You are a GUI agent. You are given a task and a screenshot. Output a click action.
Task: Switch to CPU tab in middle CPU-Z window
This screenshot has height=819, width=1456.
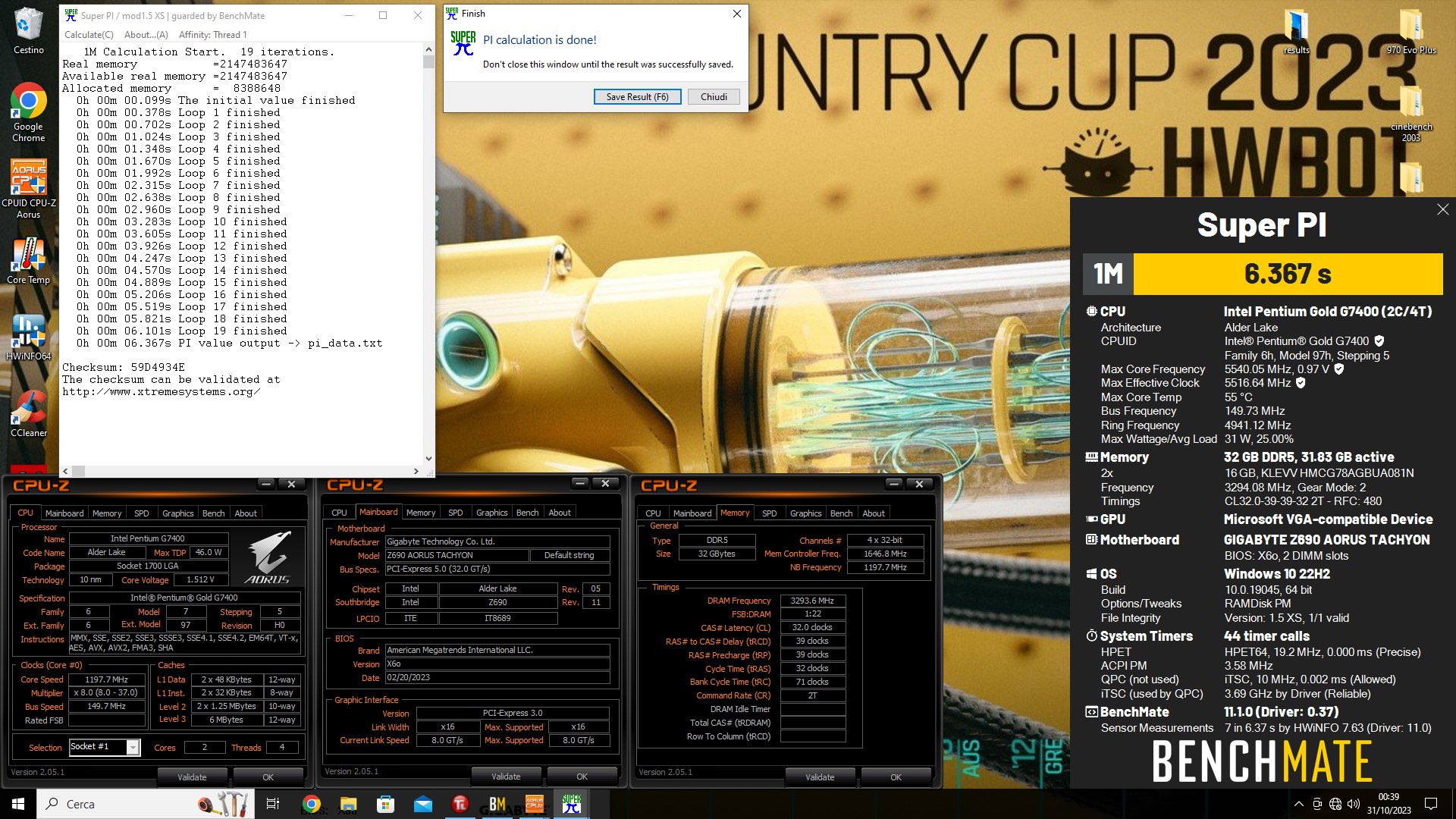[339, 513]
